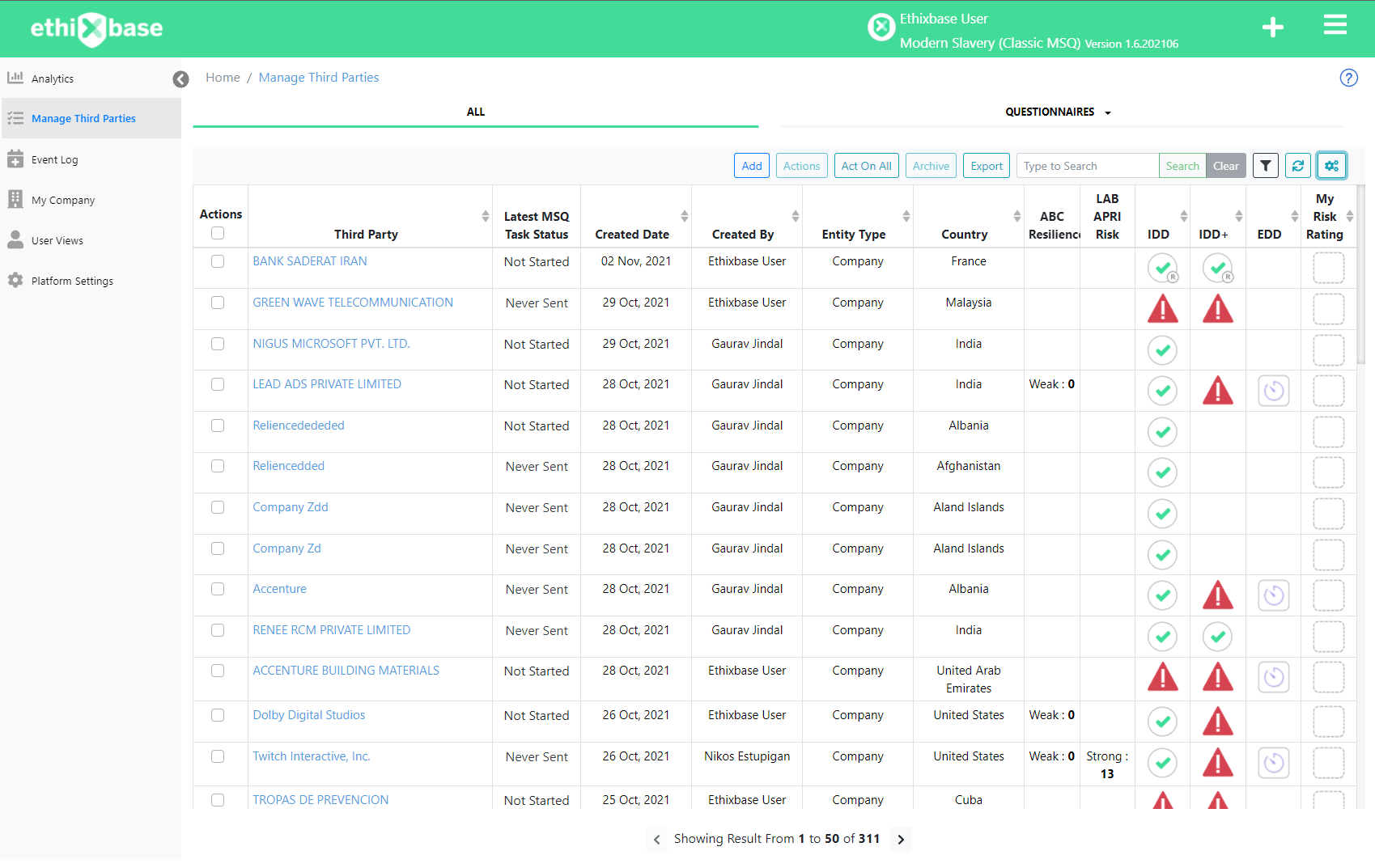1375x868 pixels.
Task: Collapse the sidebar with the back arrow icon
Action: point(180,78)
